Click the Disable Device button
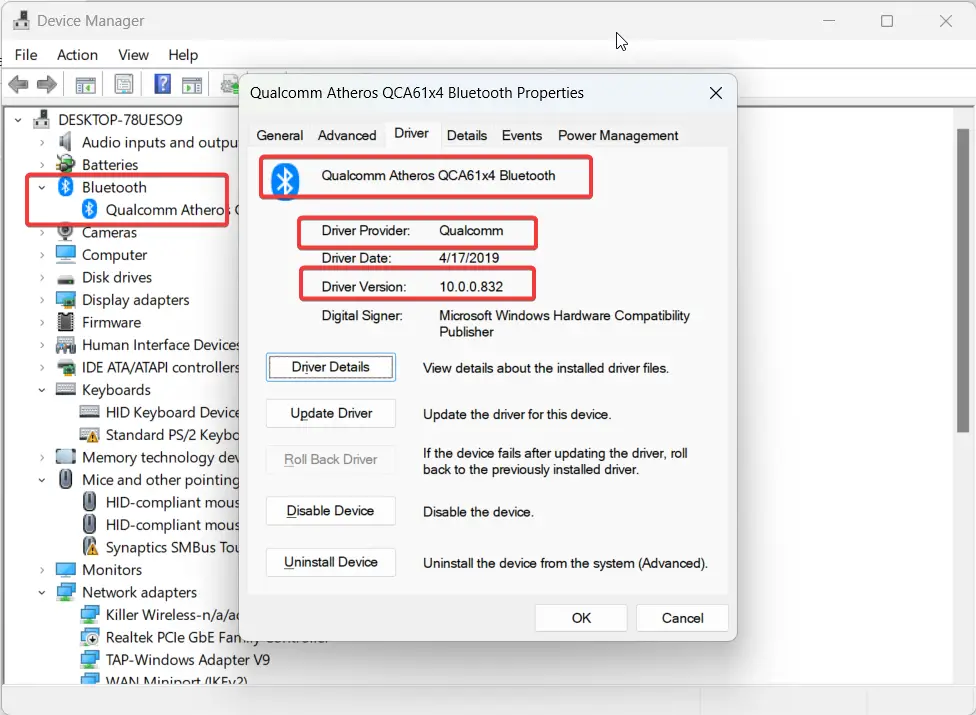Viewport: 976px width, 715px height. (331, 510)
